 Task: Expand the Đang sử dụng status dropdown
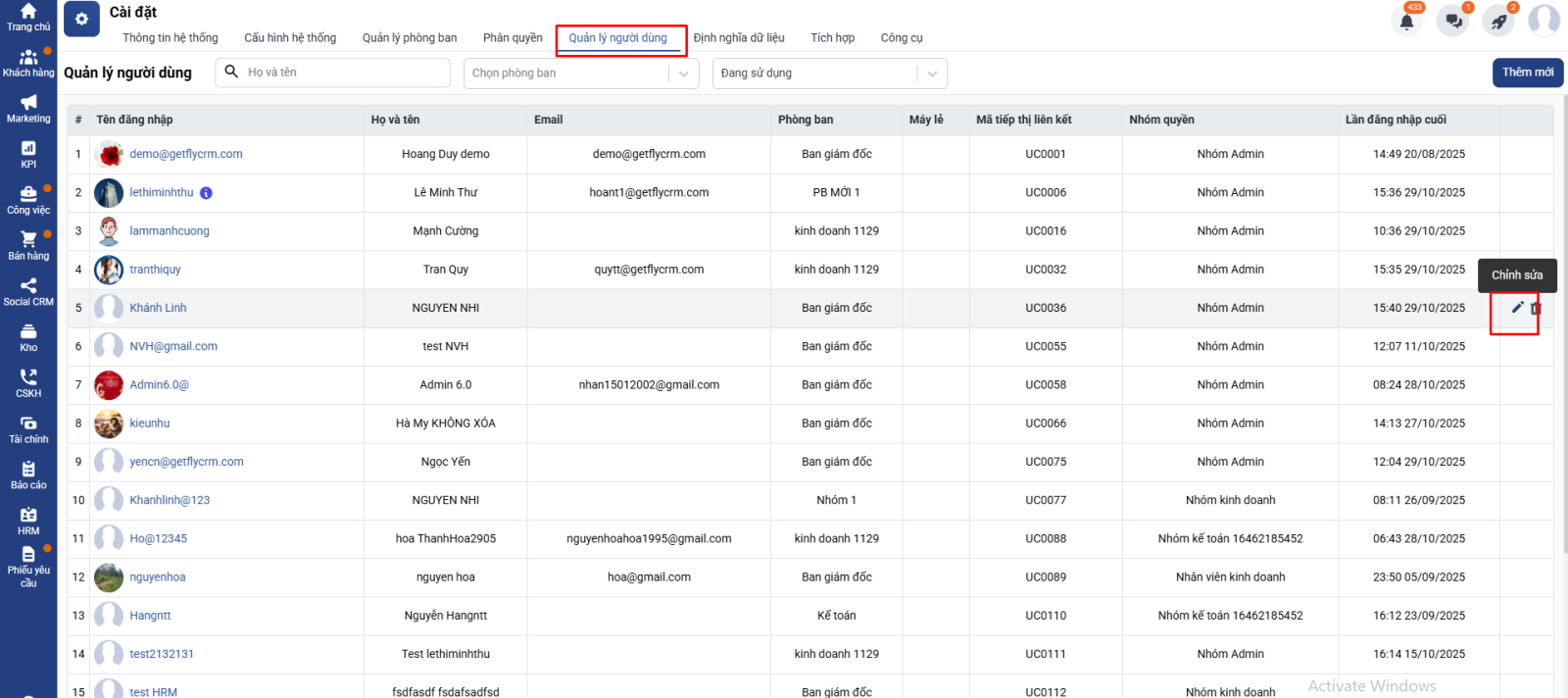click(932, 74)
